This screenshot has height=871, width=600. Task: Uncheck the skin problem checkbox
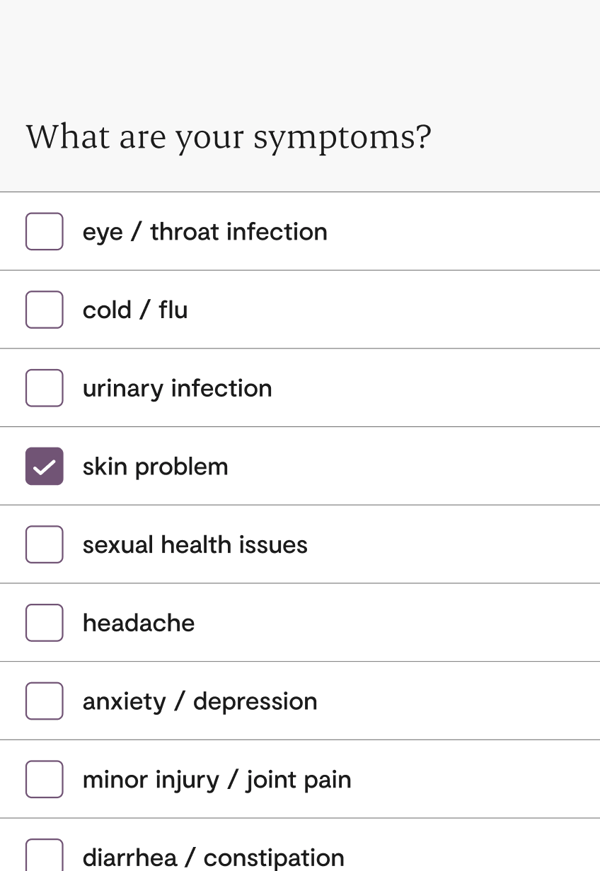pyautogui.click(x=44, y=466)
